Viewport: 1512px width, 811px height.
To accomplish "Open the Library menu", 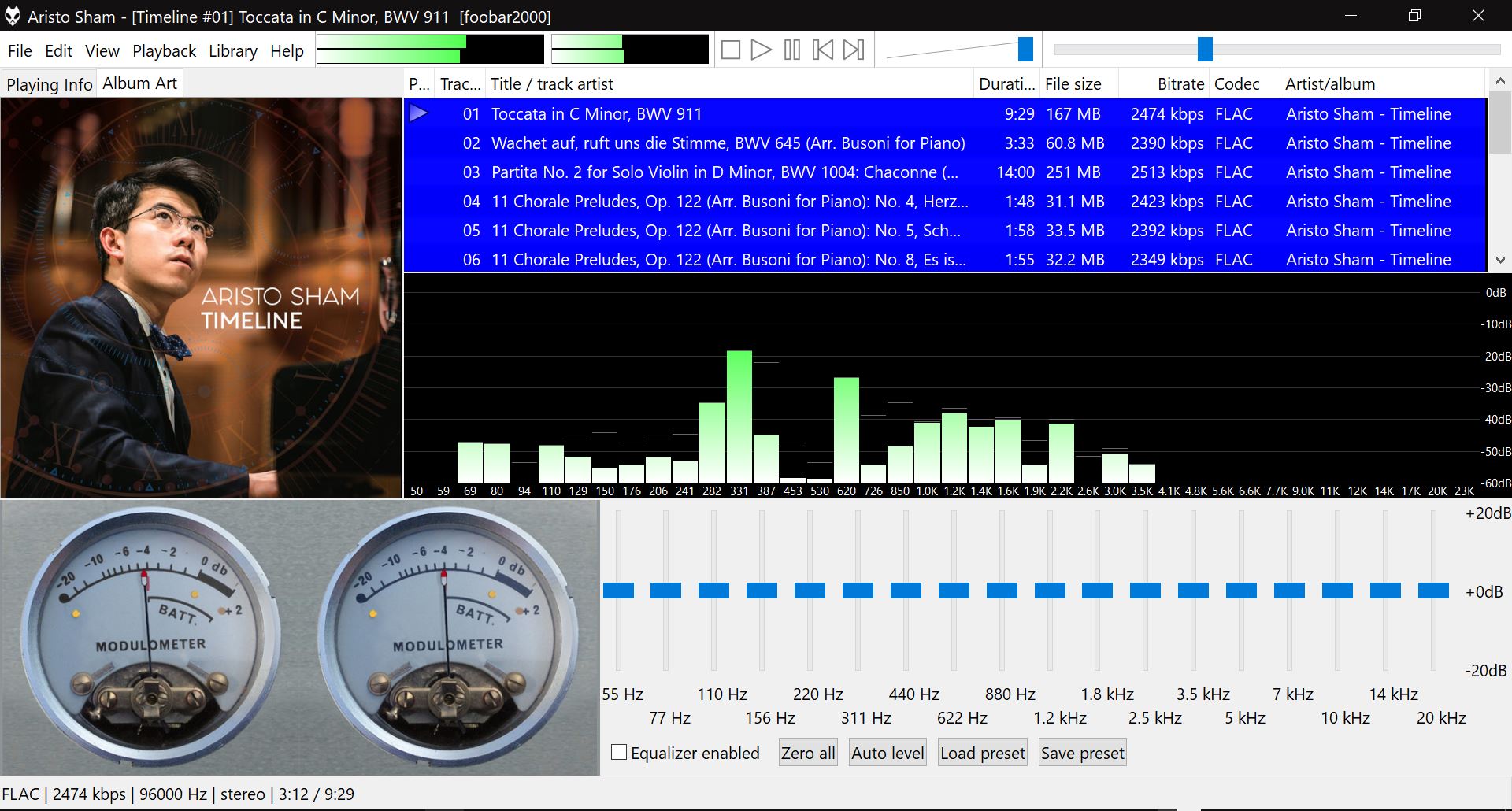I will pos(232,51).
